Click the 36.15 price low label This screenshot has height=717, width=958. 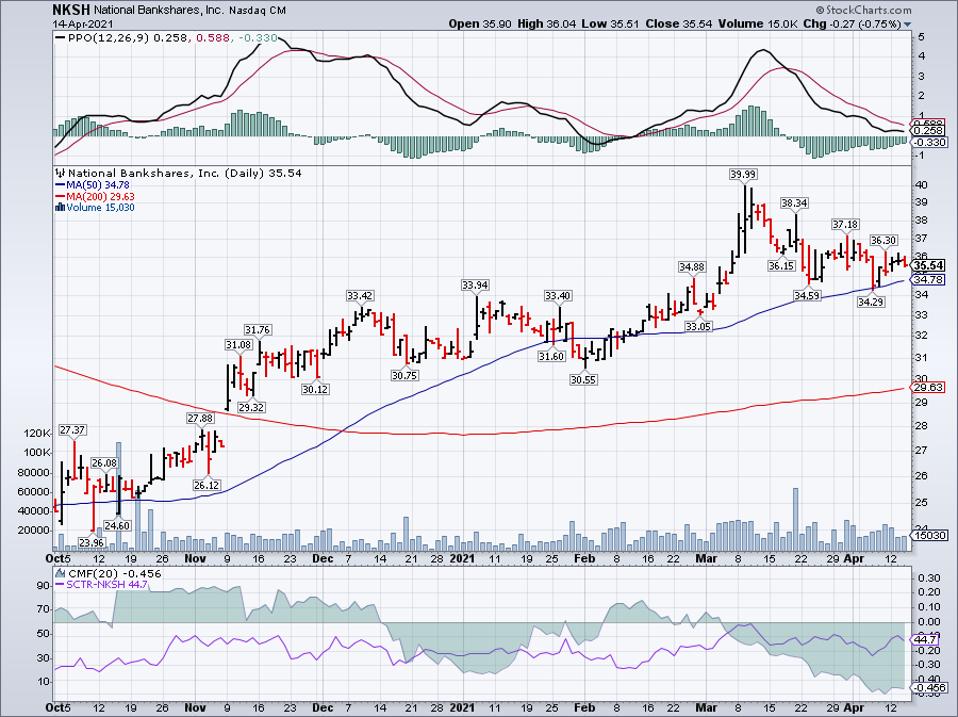[x=781, y=266]
